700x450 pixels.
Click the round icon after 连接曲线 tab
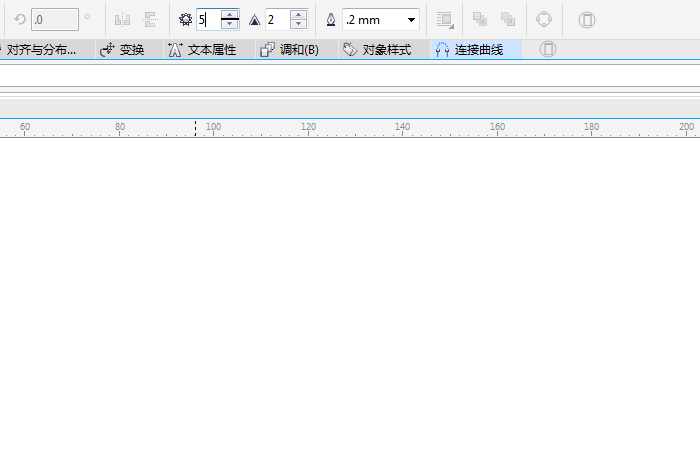pyautogui.click(x=548, y=49)
